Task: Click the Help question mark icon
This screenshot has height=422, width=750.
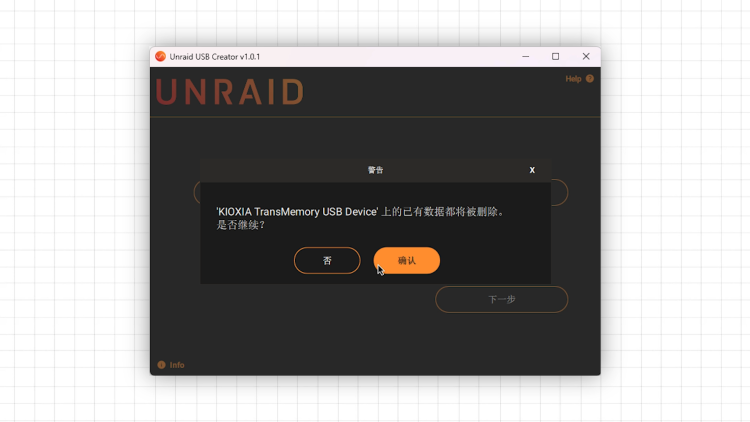Action: click(590, 78)
